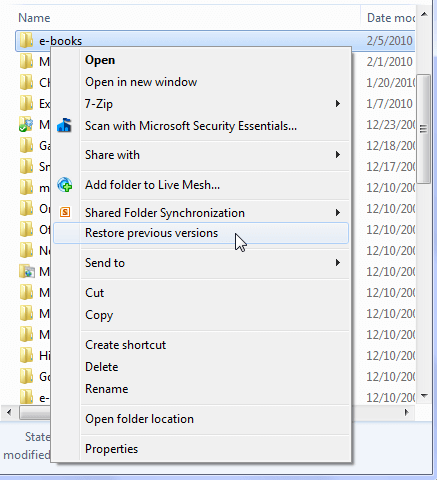Image resolution: width=437 pixels, height=480 pixels.
Task: Click the vertical scrollbar up arrow
Action: pyautogui.click(x=424, y=14)
